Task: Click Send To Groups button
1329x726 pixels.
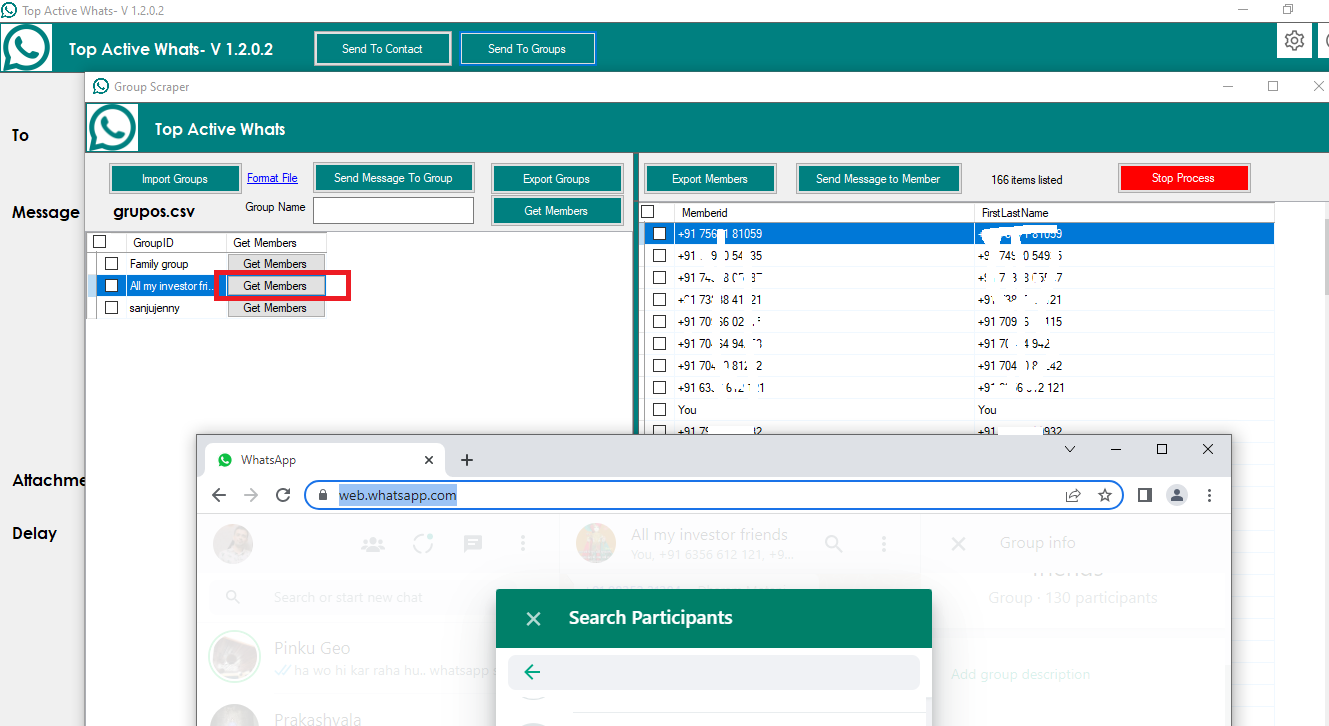Action: point(527,48)
